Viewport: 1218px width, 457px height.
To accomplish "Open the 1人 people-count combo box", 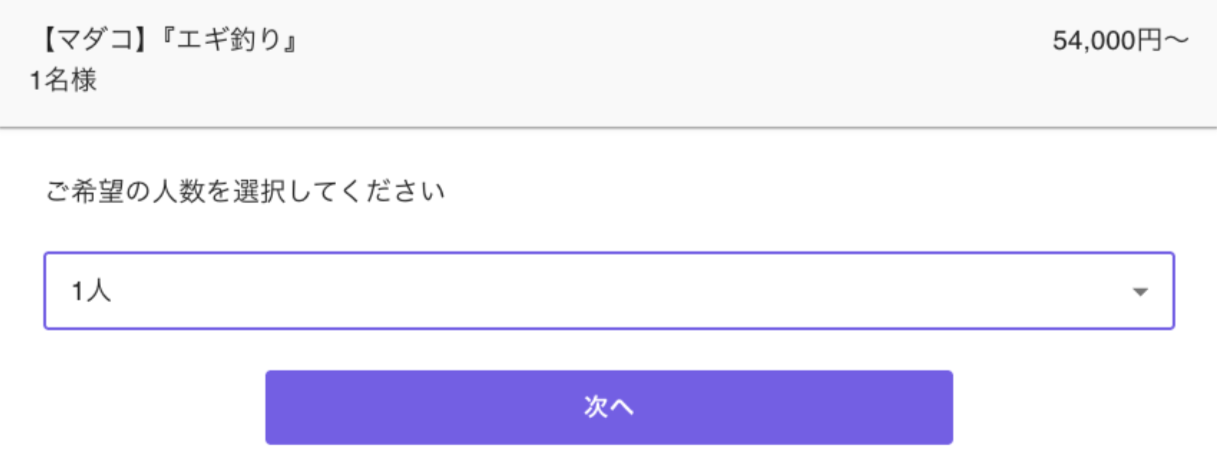I will tap(608, 291).
